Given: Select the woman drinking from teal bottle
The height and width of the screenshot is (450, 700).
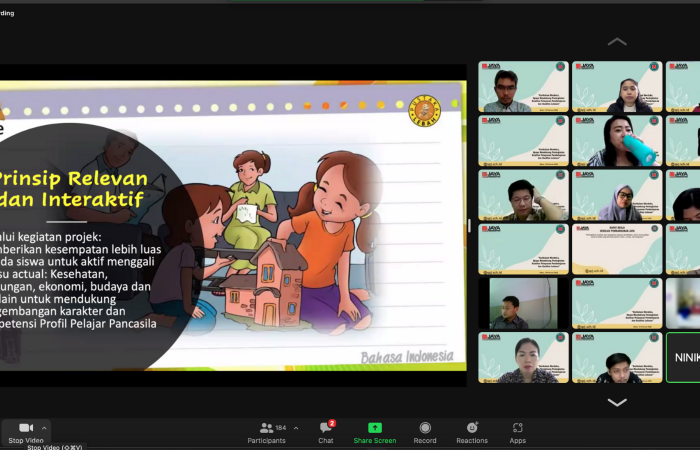Looking at the screenshot, I should point(617,141).
